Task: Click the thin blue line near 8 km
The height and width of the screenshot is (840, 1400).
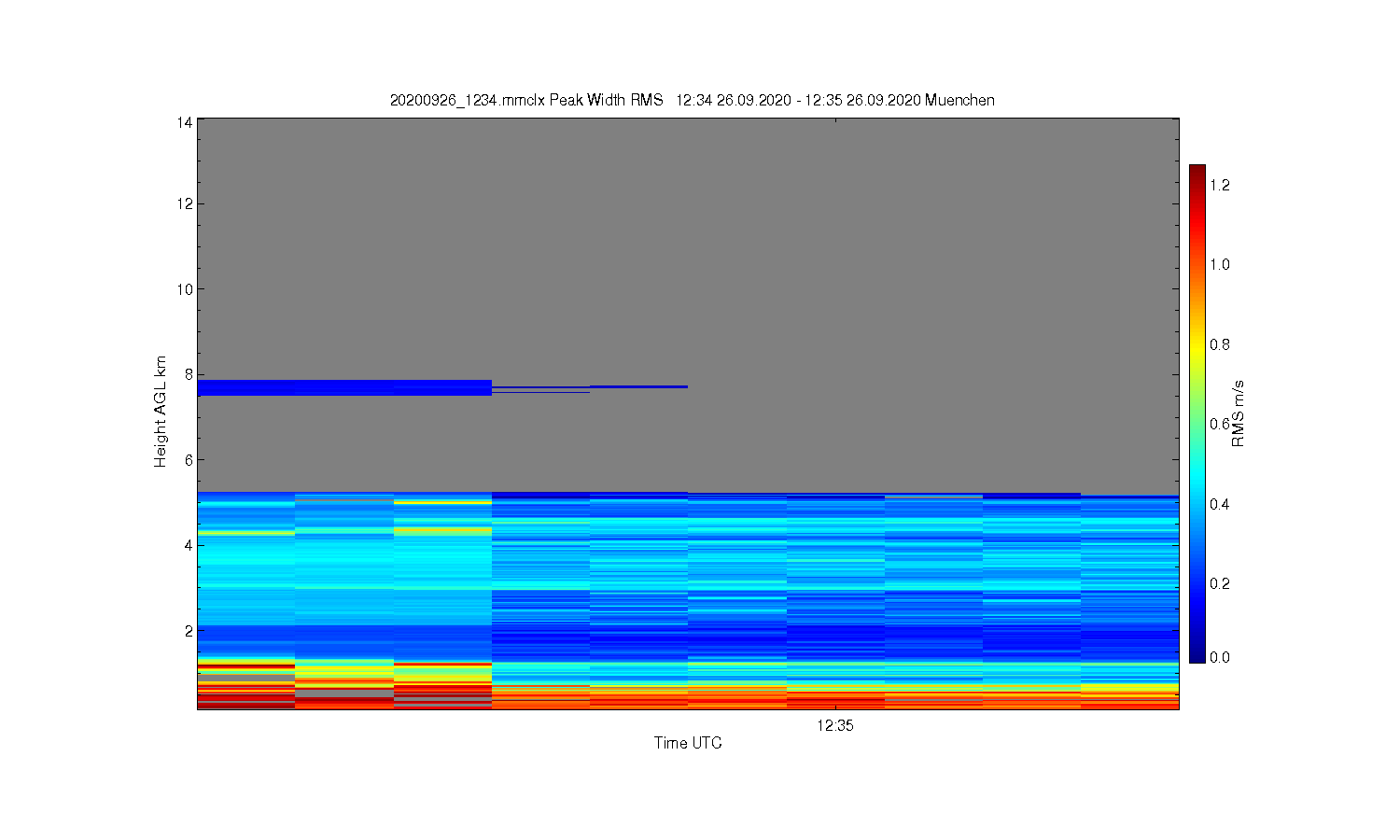Action: coord(638,386)
